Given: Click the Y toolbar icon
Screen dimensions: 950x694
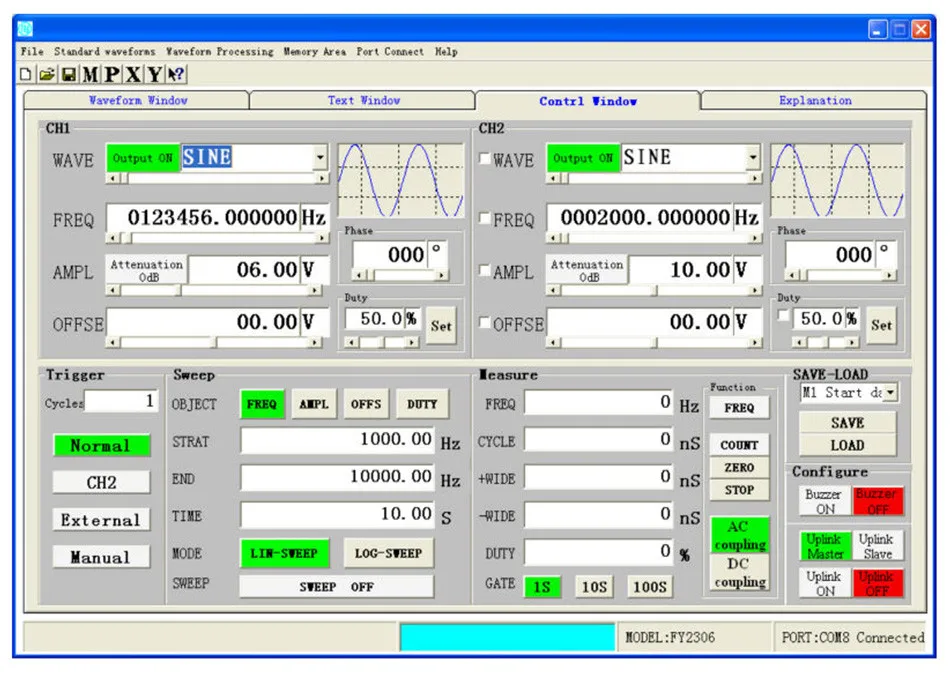Looking at the screenshot, I should click(x=154, y=74).
